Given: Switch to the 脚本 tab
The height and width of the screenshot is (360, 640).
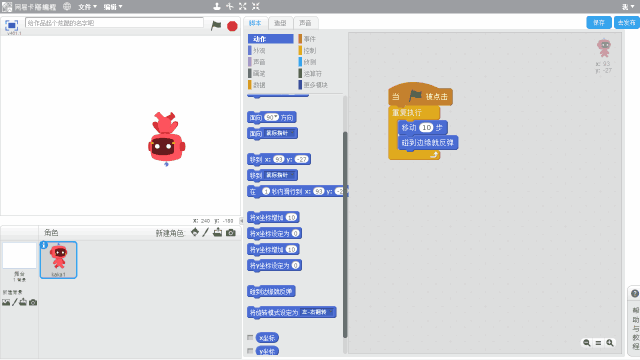Looking at the screenshot, I should (x=256, y=23).
